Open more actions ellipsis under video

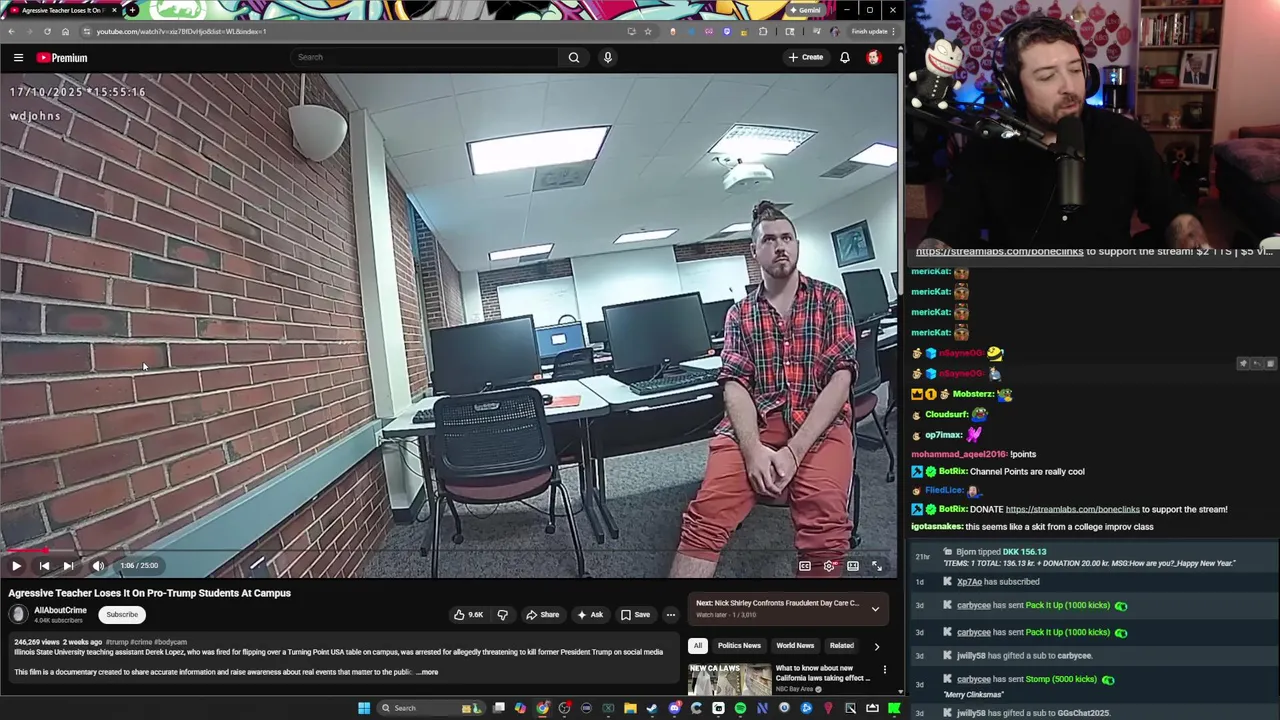(671, 615)
